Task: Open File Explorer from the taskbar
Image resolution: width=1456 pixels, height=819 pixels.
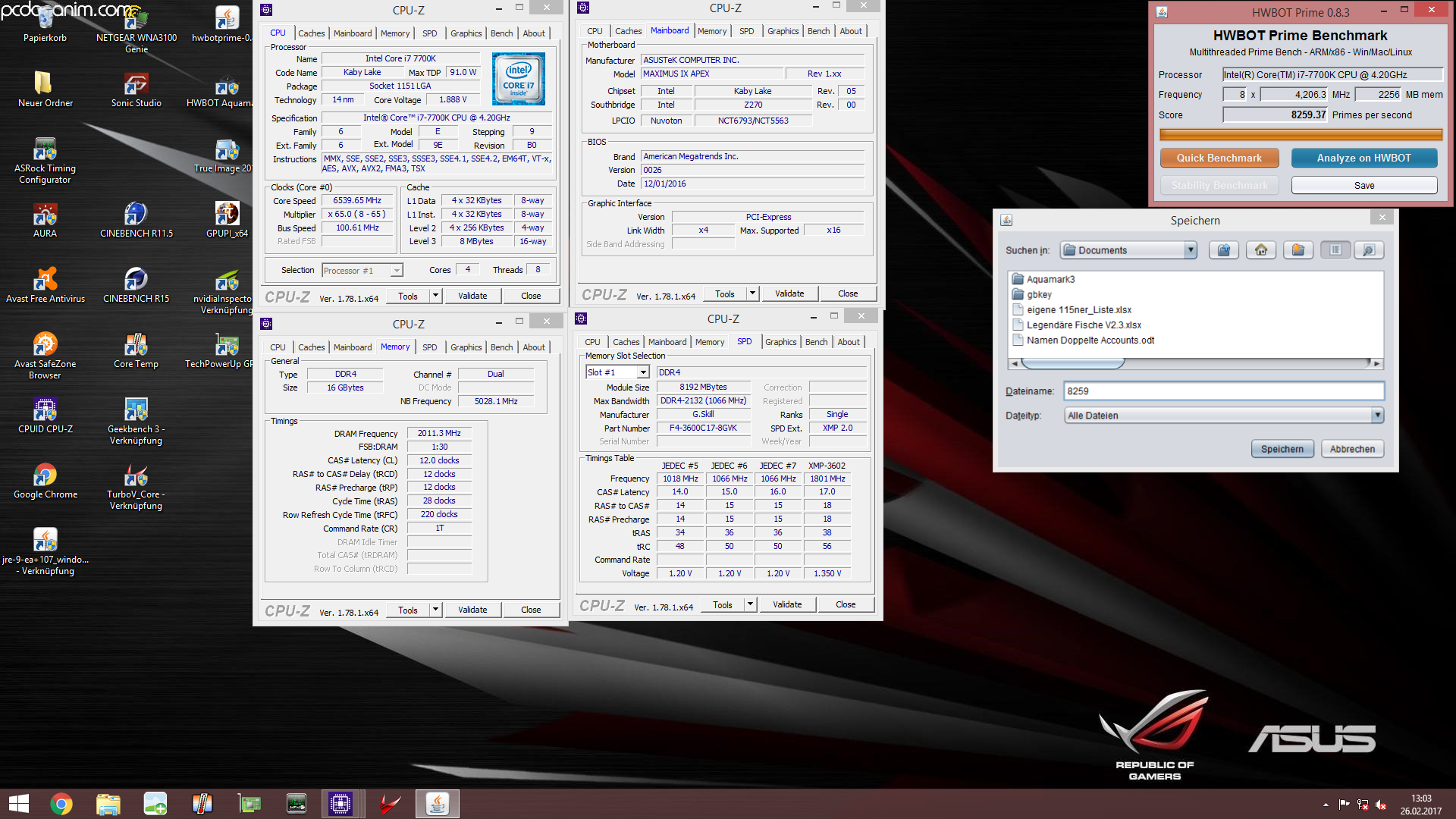Action: (108, 804)
